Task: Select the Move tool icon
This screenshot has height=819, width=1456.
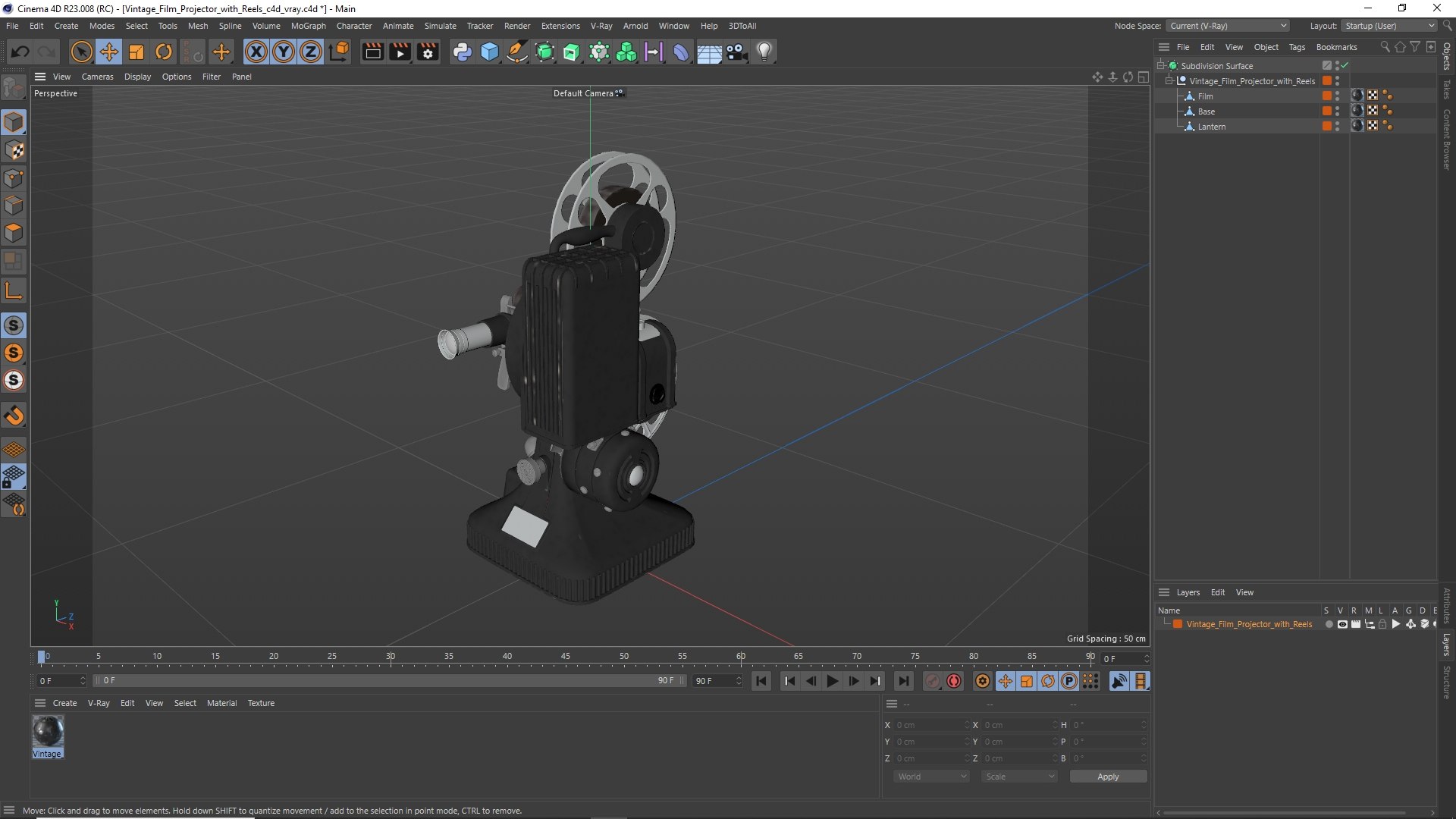Action: (x=109, y=52)
